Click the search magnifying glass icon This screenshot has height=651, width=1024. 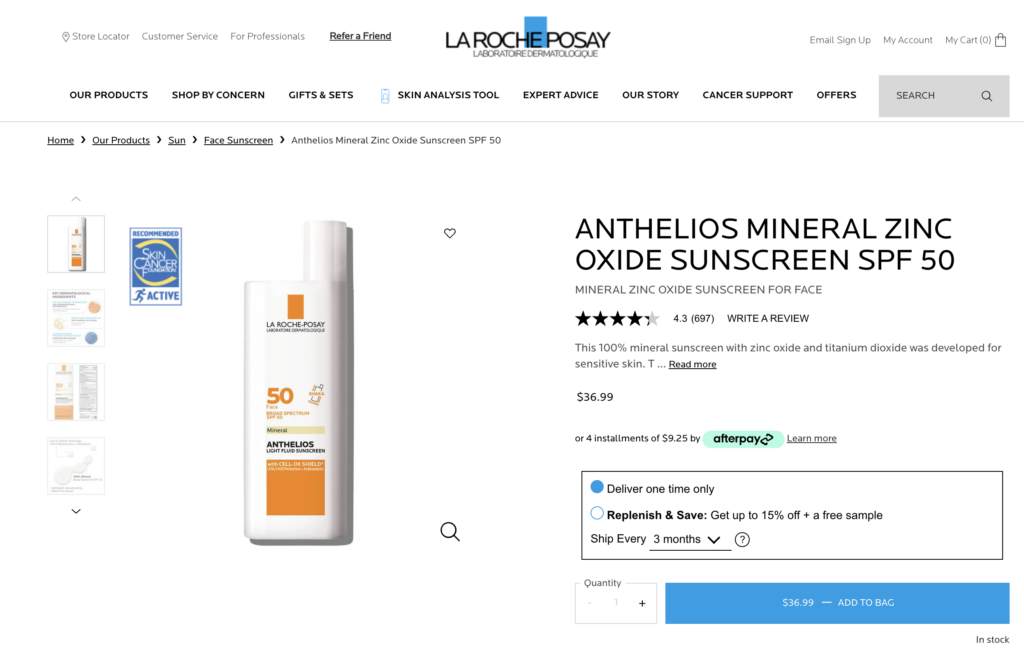986,96
